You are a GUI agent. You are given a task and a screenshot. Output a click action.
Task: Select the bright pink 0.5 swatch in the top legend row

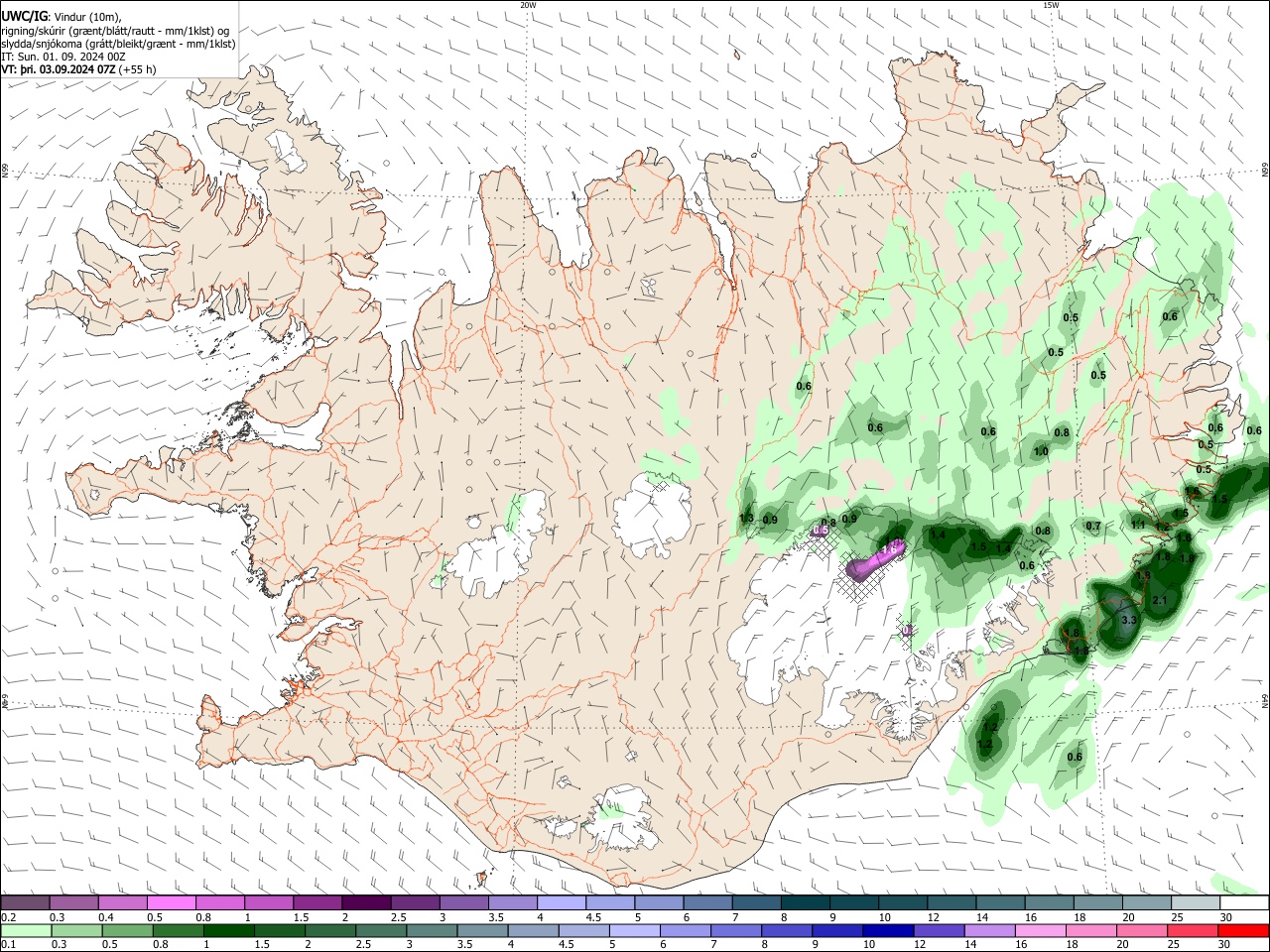click(x=171, y=903)
